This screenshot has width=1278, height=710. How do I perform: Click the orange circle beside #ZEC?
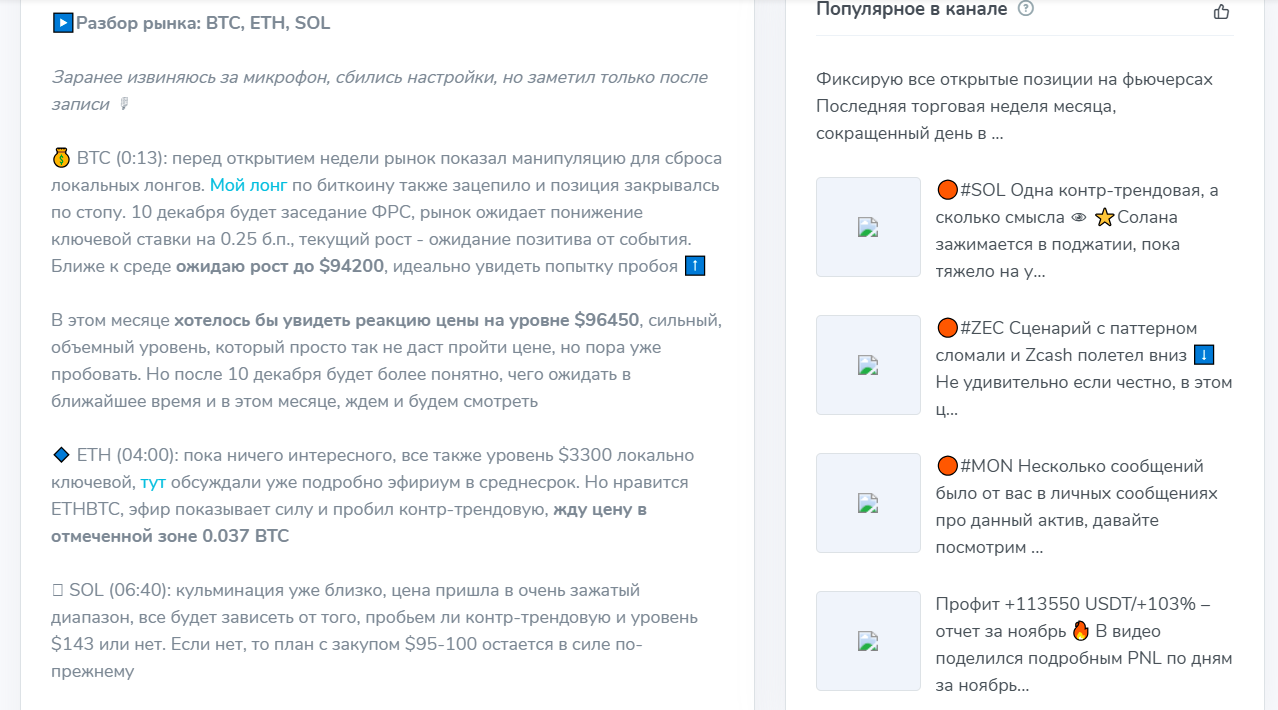coord(947,328)
